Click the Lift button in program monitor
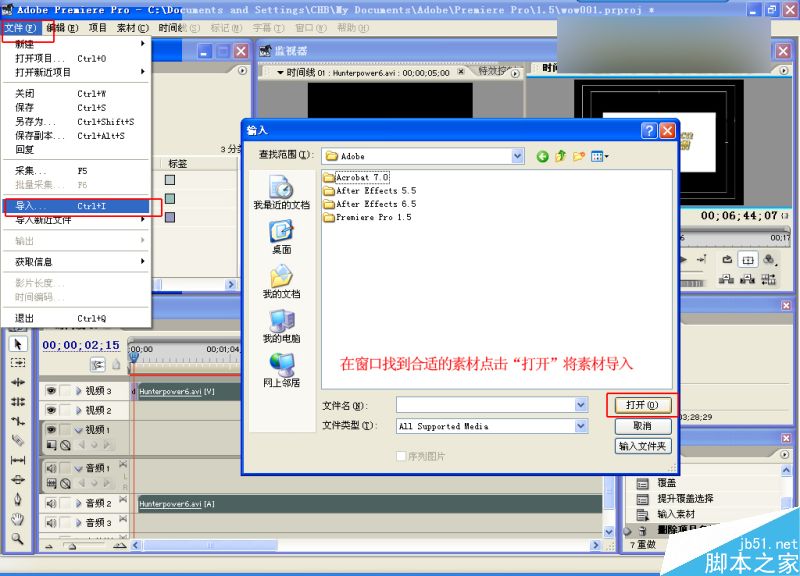This screenshot has width=800, height=576. point(727,279)
